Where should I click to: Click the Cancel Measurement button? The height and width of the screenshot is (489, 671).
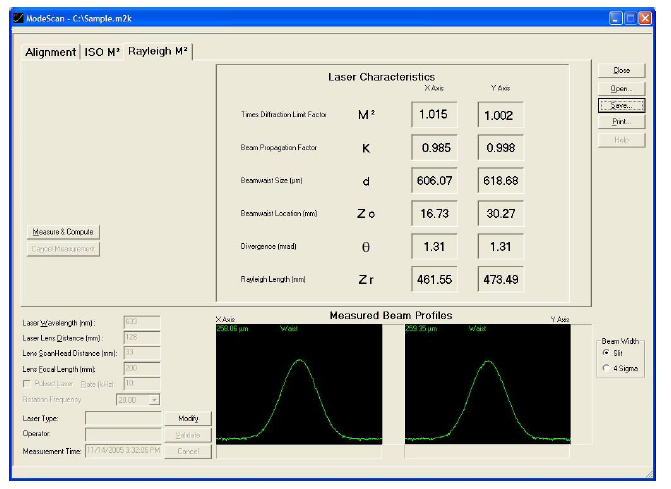point(63,249)
